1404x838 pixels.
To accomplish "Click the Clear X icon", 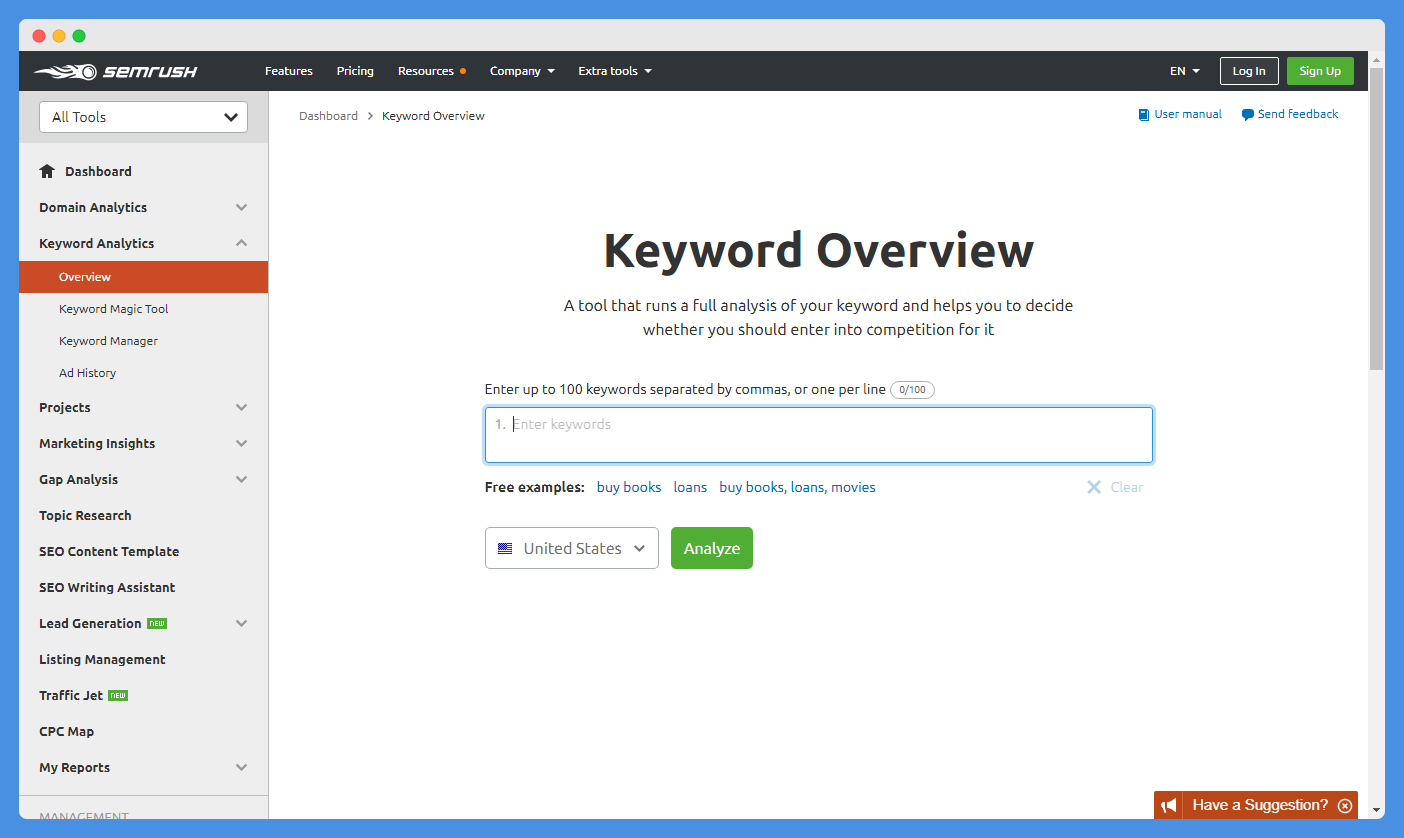I will point(1093,487).
